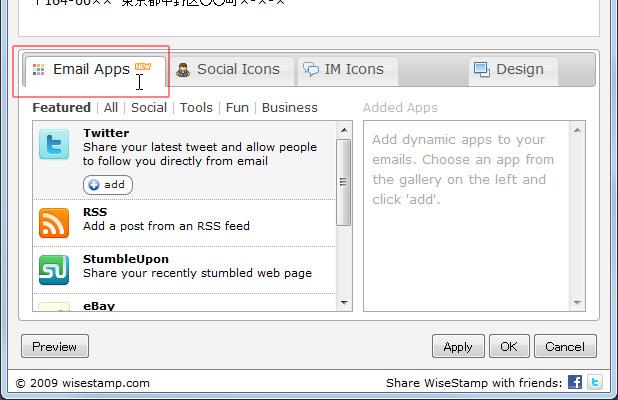Select the StumbleUpon app title
The image size is (618, 400).
(126, 259)
